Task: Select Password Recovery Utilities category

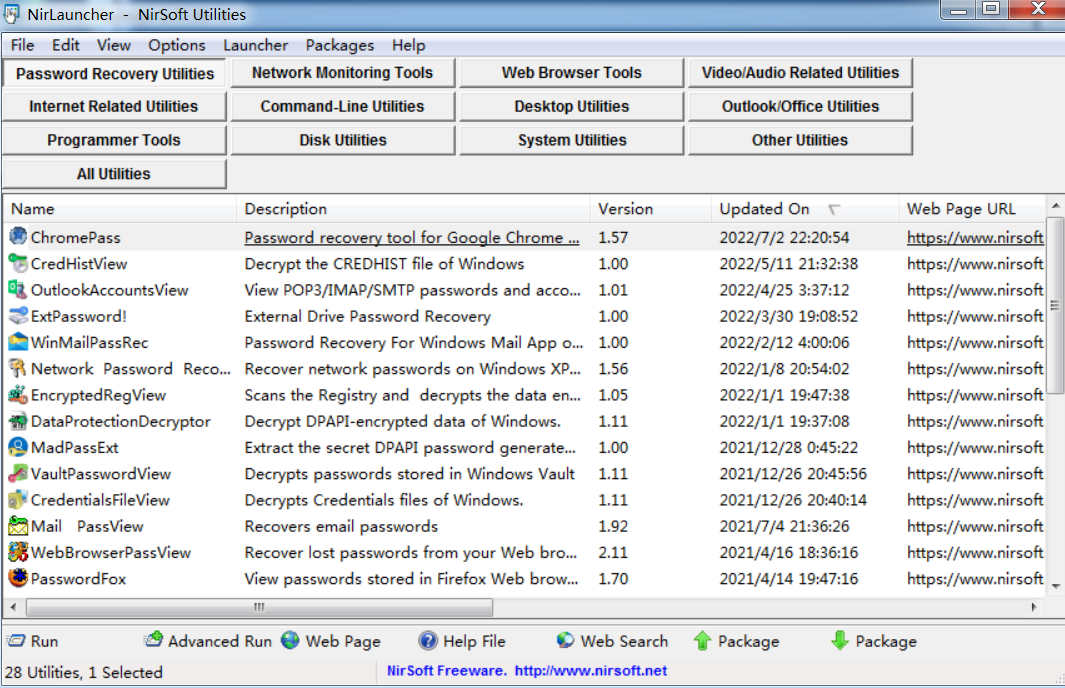Action: (x=115, y=73)
